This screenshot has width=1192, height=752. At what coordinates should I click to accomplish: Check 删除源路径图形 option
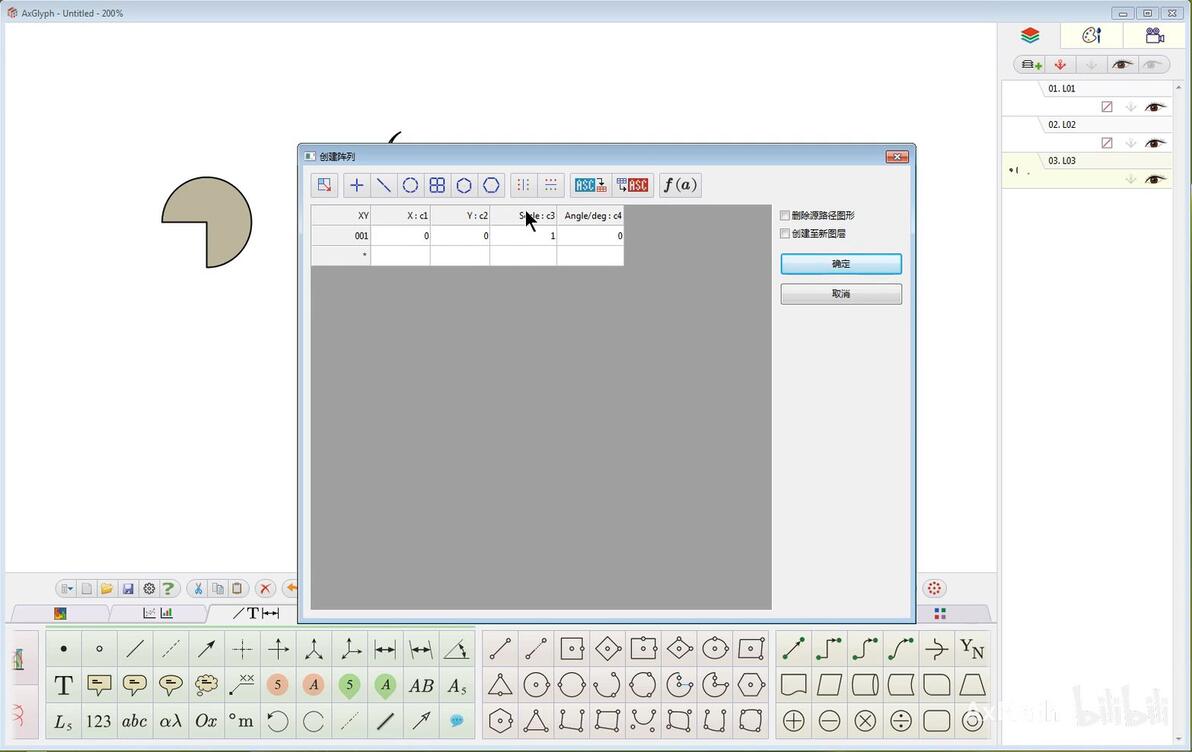(x=785, y=215)
